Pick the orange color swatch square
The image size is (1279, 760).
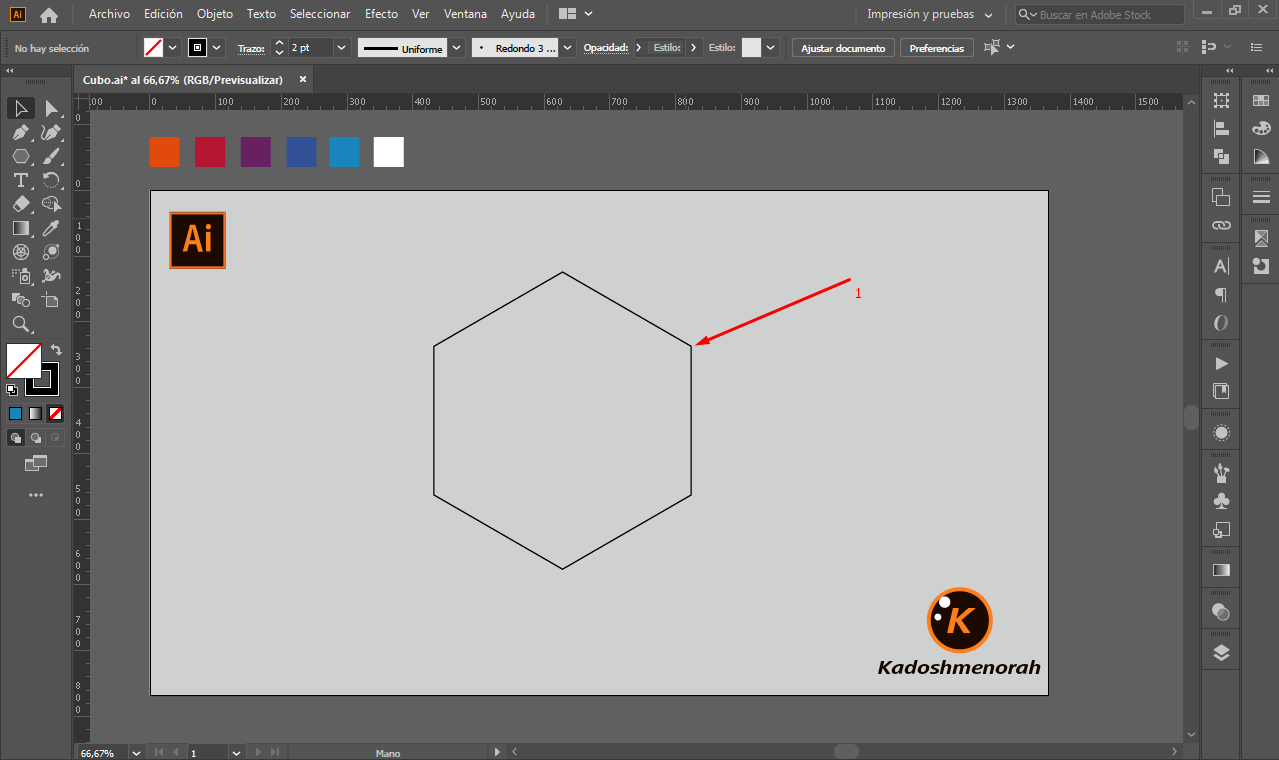pyautogui.click(x=164, y=152)
